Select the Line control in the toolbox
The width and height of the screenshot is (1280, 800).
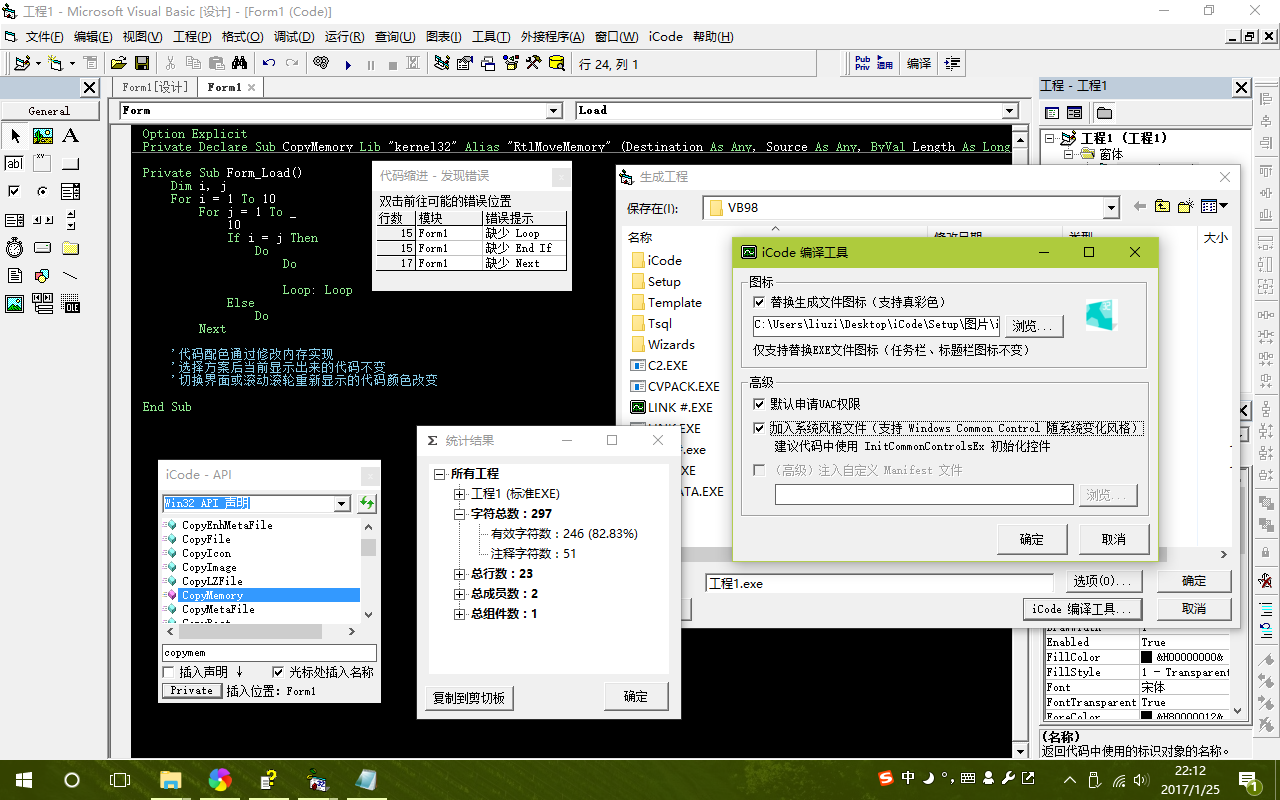pos(70,276)
